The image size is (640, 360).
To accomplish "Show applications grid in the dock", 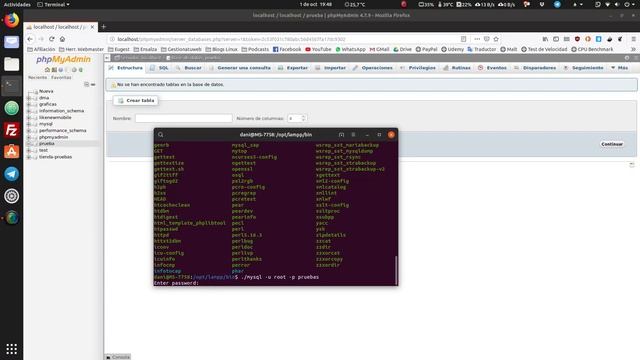I will (x=11, y=349).
